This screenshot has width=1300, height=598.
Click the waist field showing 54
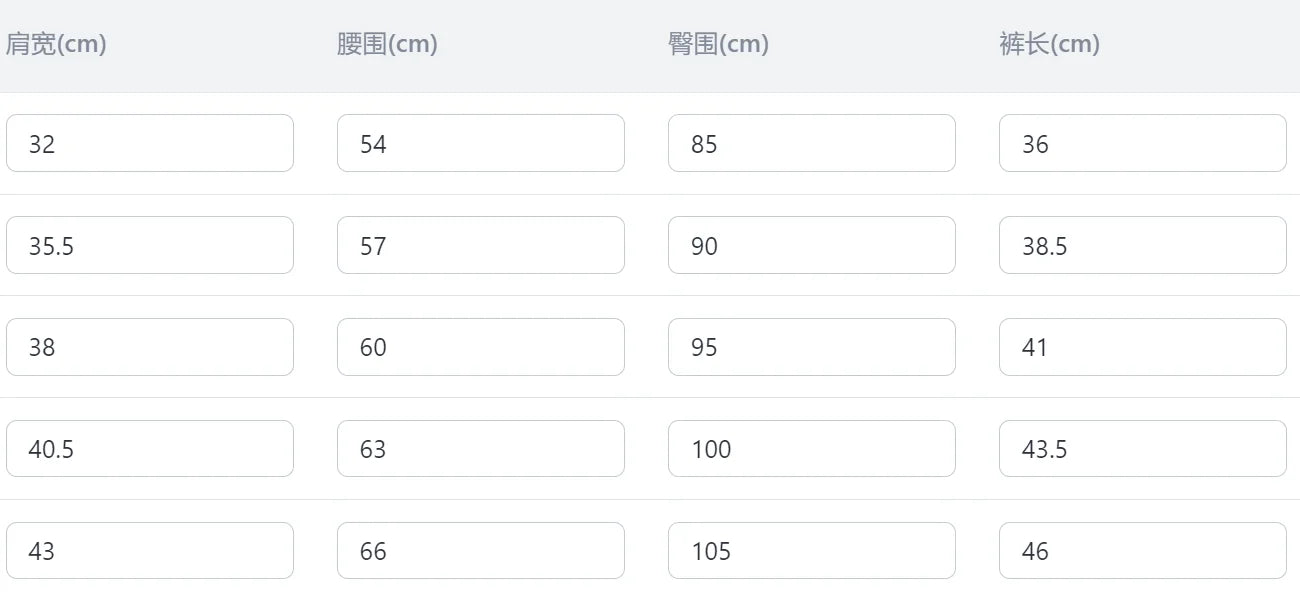[481, 143]
